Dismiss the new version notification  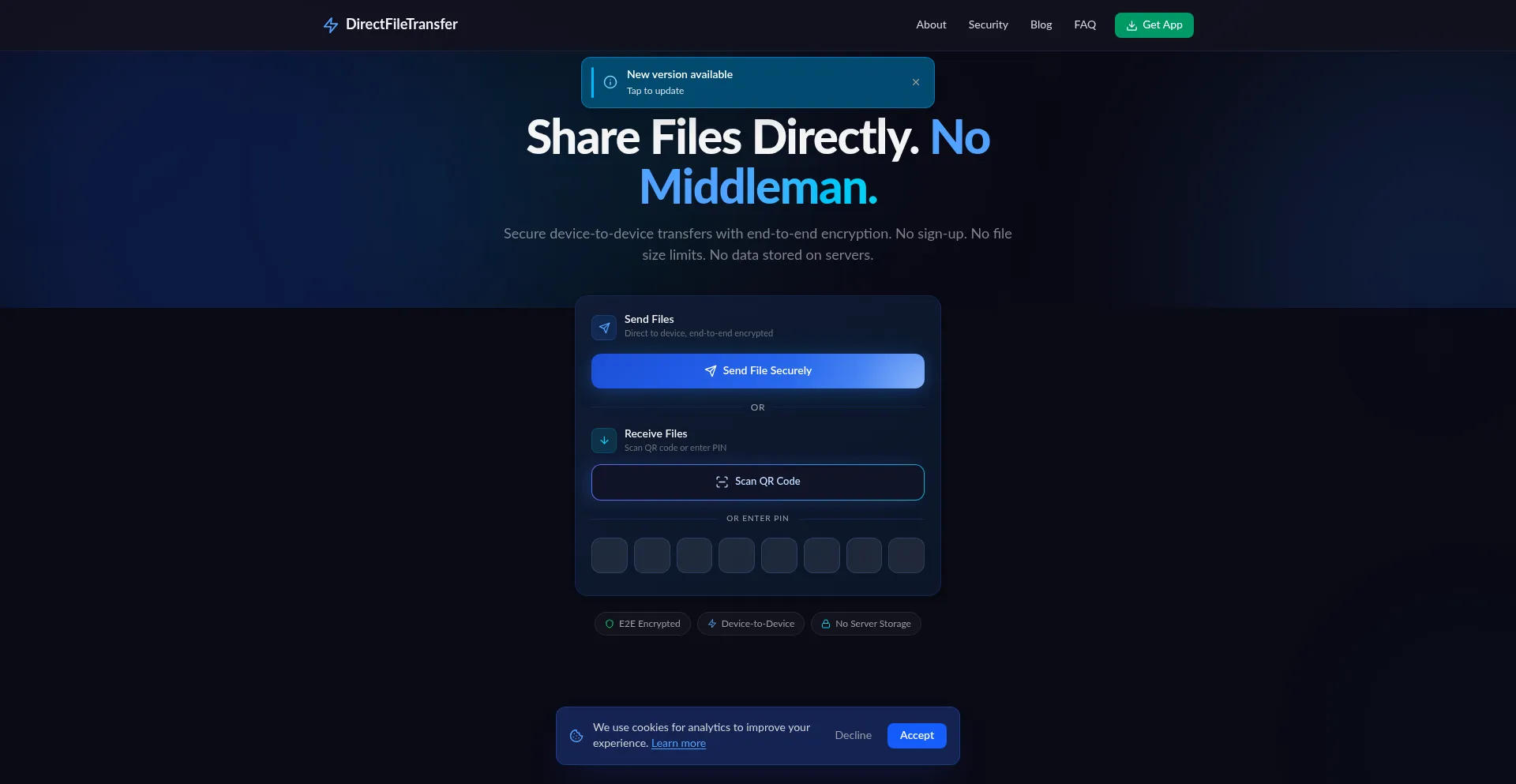coord(915,82)
